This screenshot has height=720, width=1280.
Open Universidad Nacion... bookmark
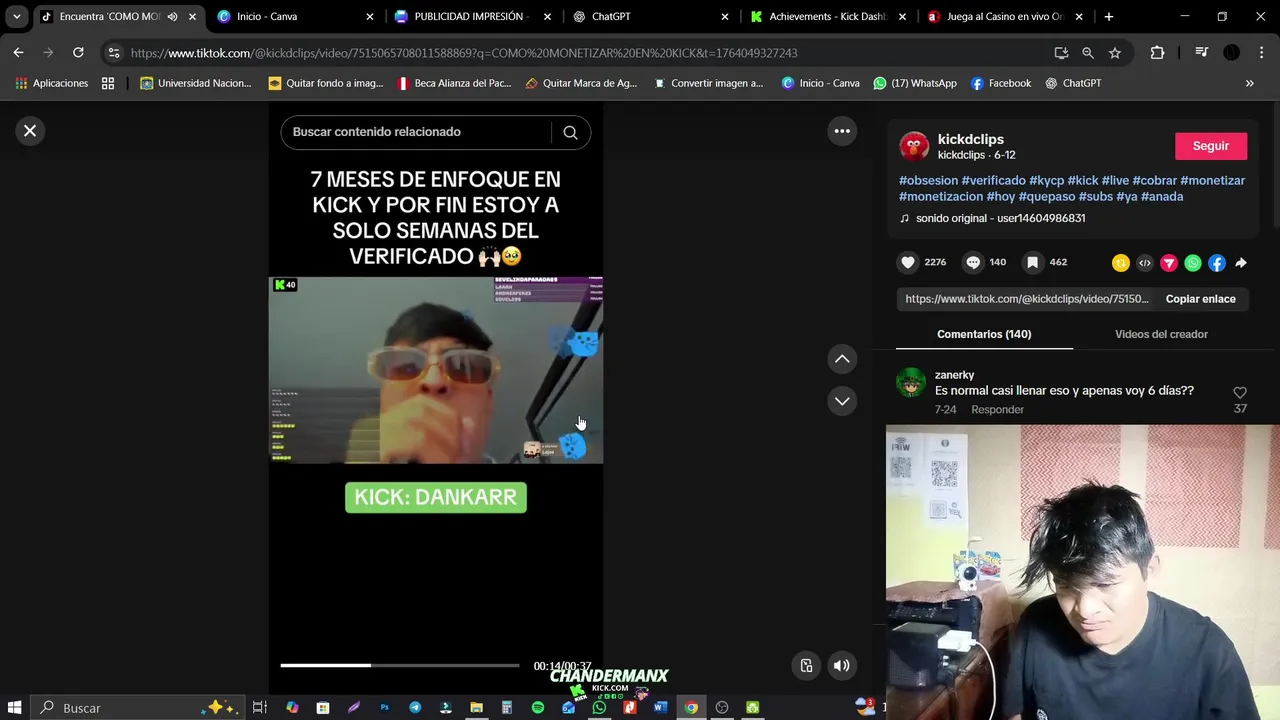[x=196, y=83]
